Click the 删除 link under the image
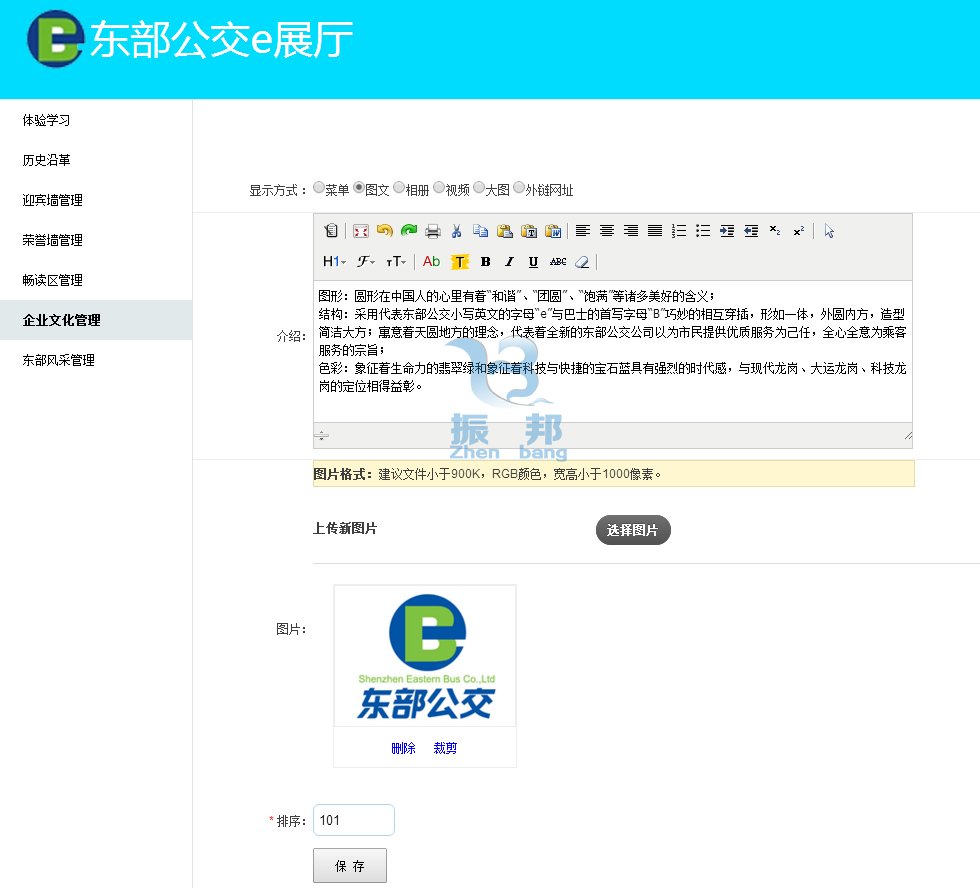The height and width of the screenshot is (888, 980). (403, 748)
